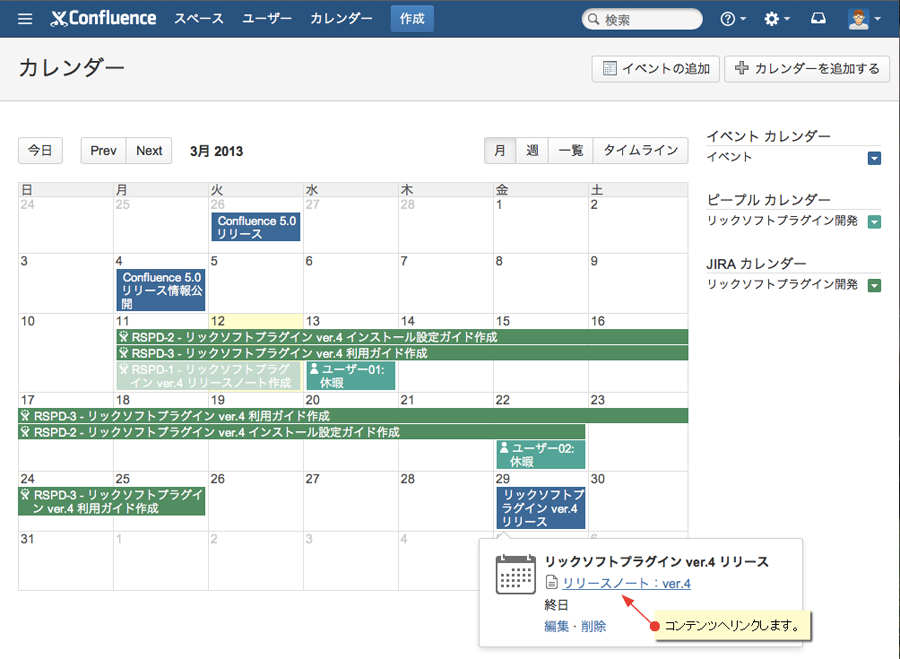900x659 pixels.
Task: Jump to 今日
Action: pos(40,151)
